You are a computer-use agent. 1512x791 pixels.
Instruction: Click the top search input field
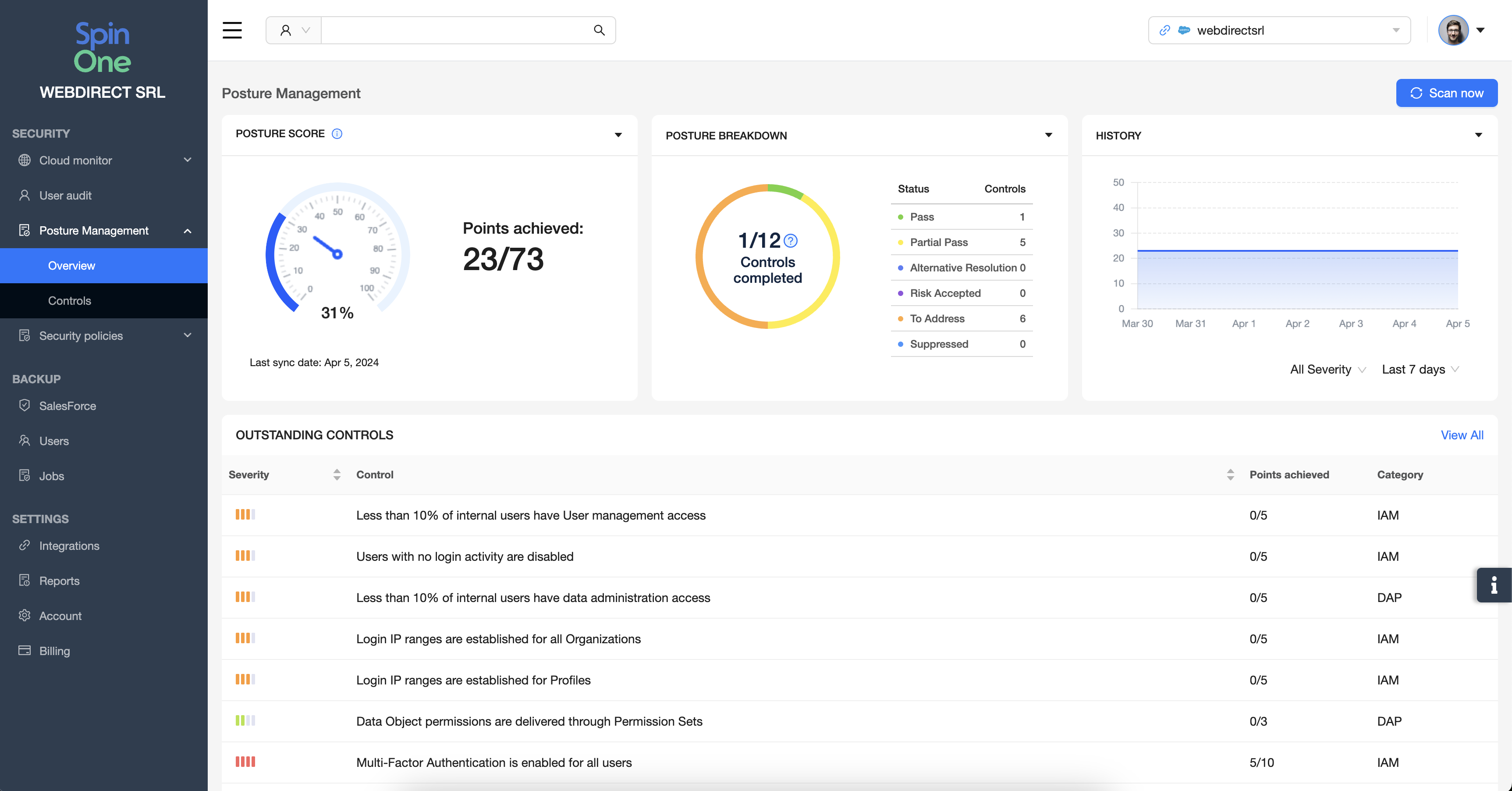tap(455, 30)
